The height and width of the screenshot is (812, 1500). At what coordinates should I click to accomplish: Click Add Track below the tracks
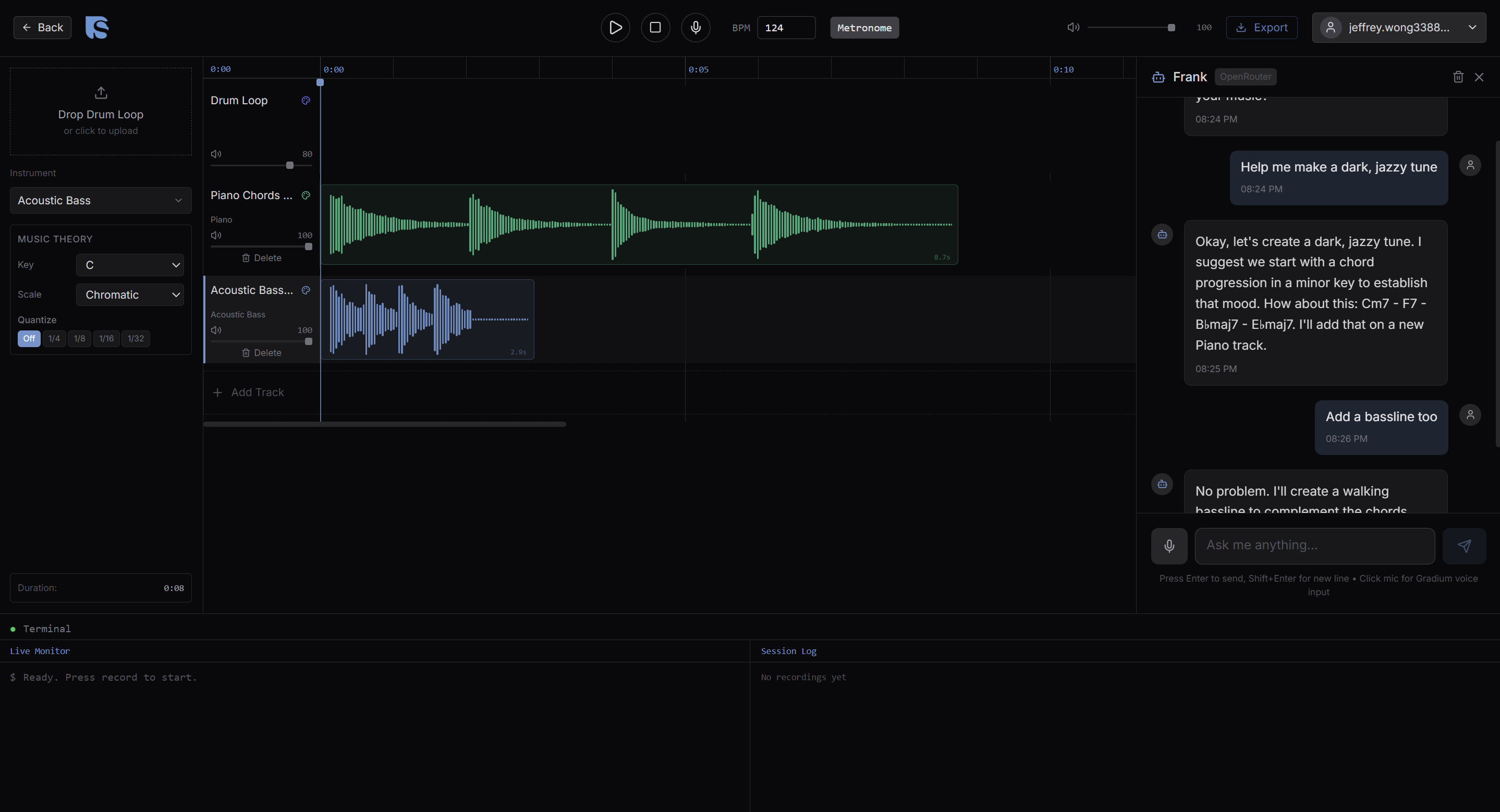[x=249, y=393]
